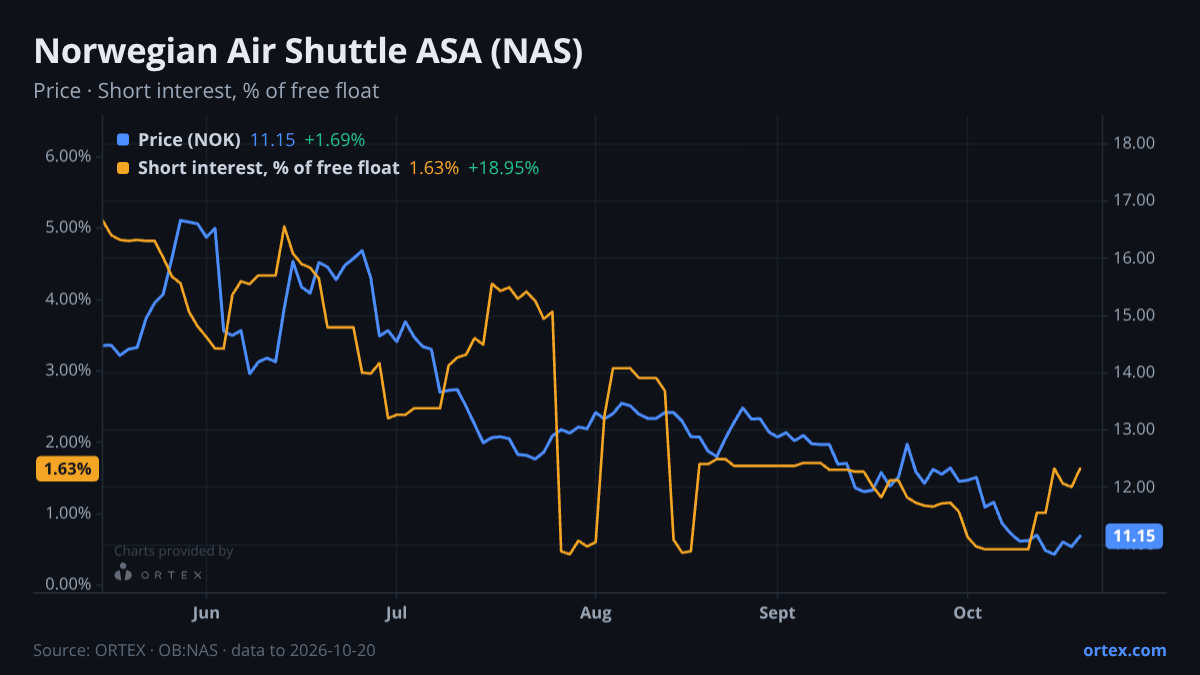Click the 2.00% left axis label
The width and height of the screenshot is (1200, 675).
pyautogui.click(x=69, y=442)
